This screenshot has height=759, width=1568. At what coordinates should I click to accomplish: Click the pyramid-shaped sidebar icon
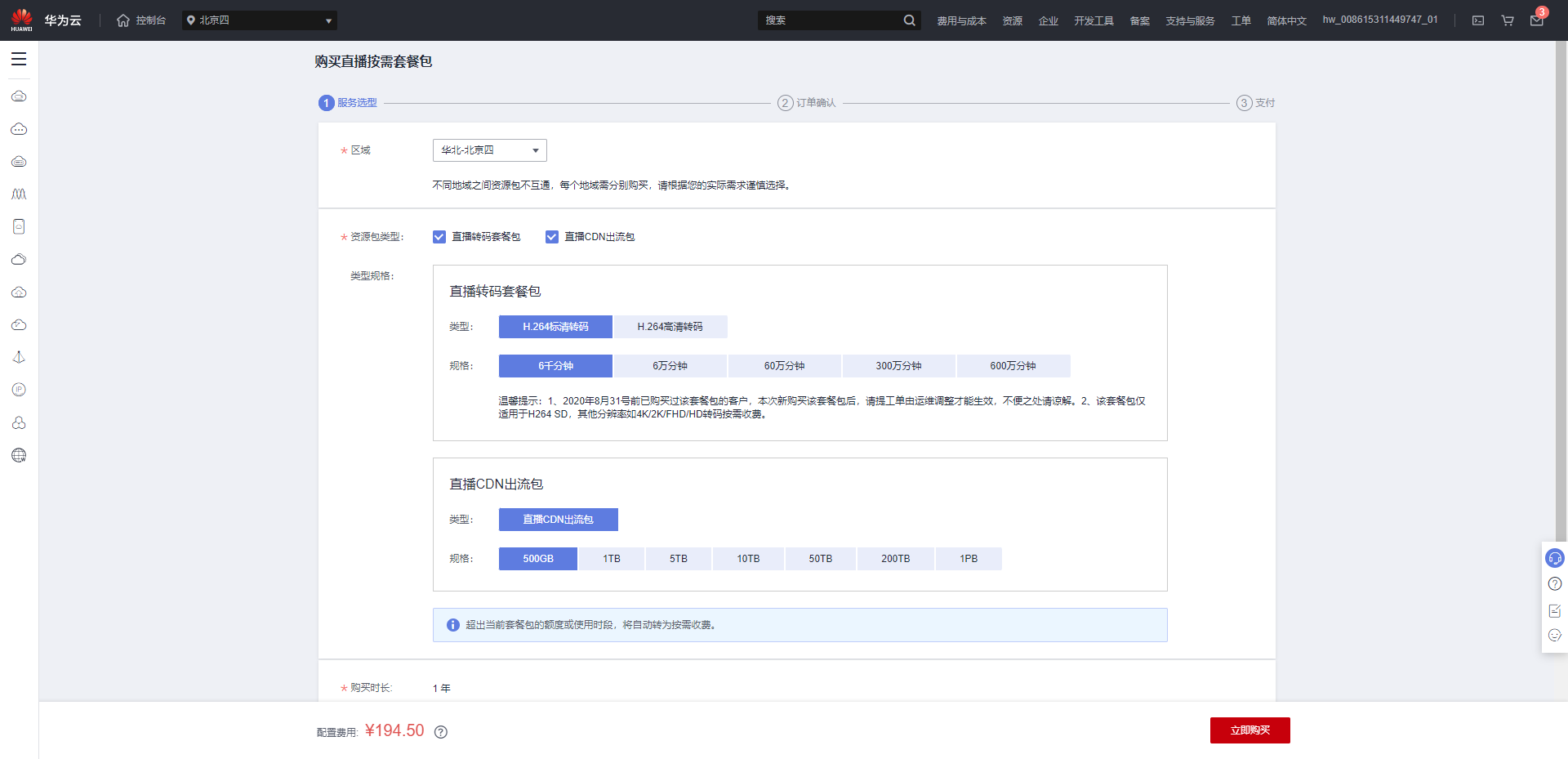[19, 358]
